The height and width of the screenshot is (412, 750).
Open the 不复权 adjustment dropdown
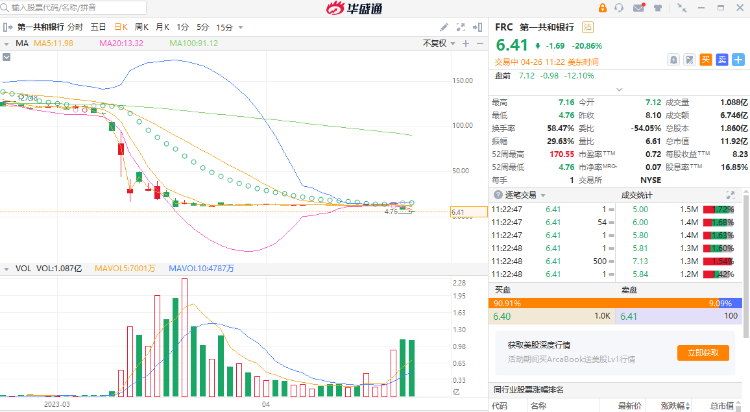[x=439, y=43]
